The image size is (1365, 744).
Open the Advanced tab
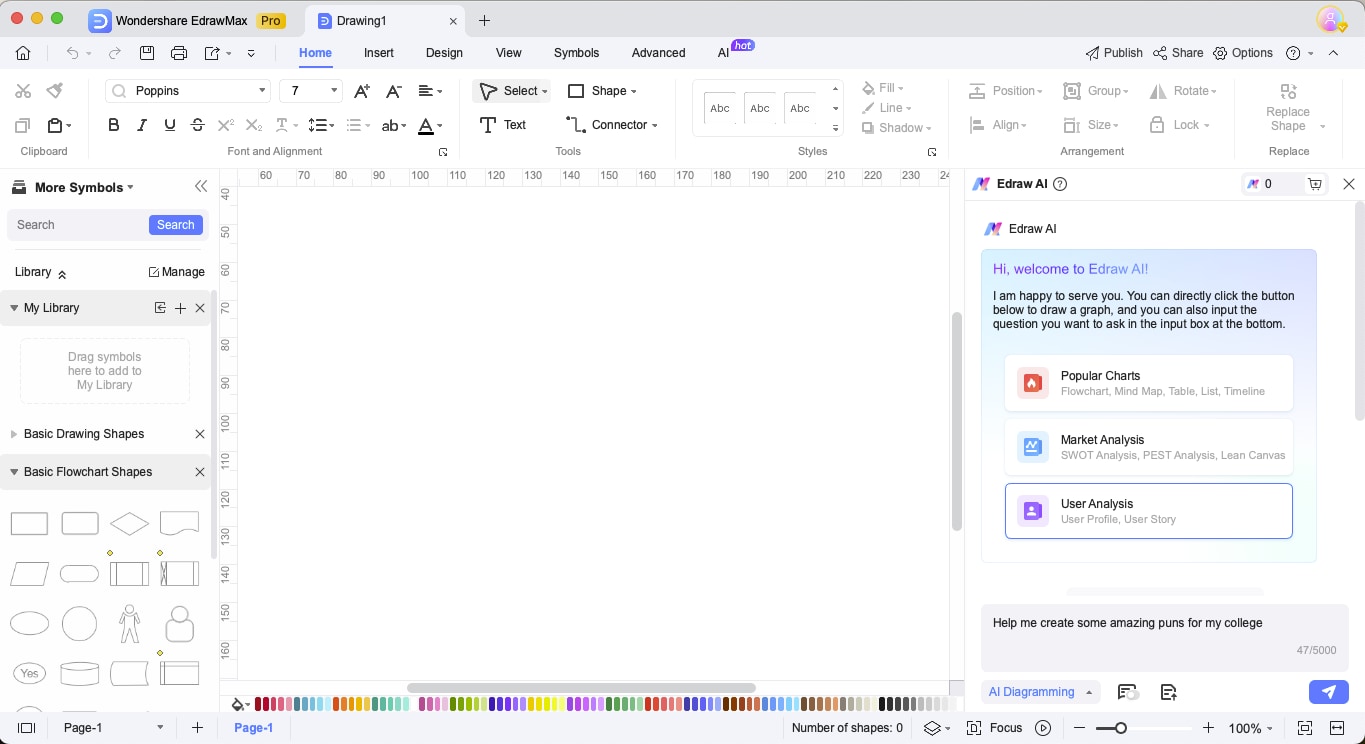click(659, 53)
